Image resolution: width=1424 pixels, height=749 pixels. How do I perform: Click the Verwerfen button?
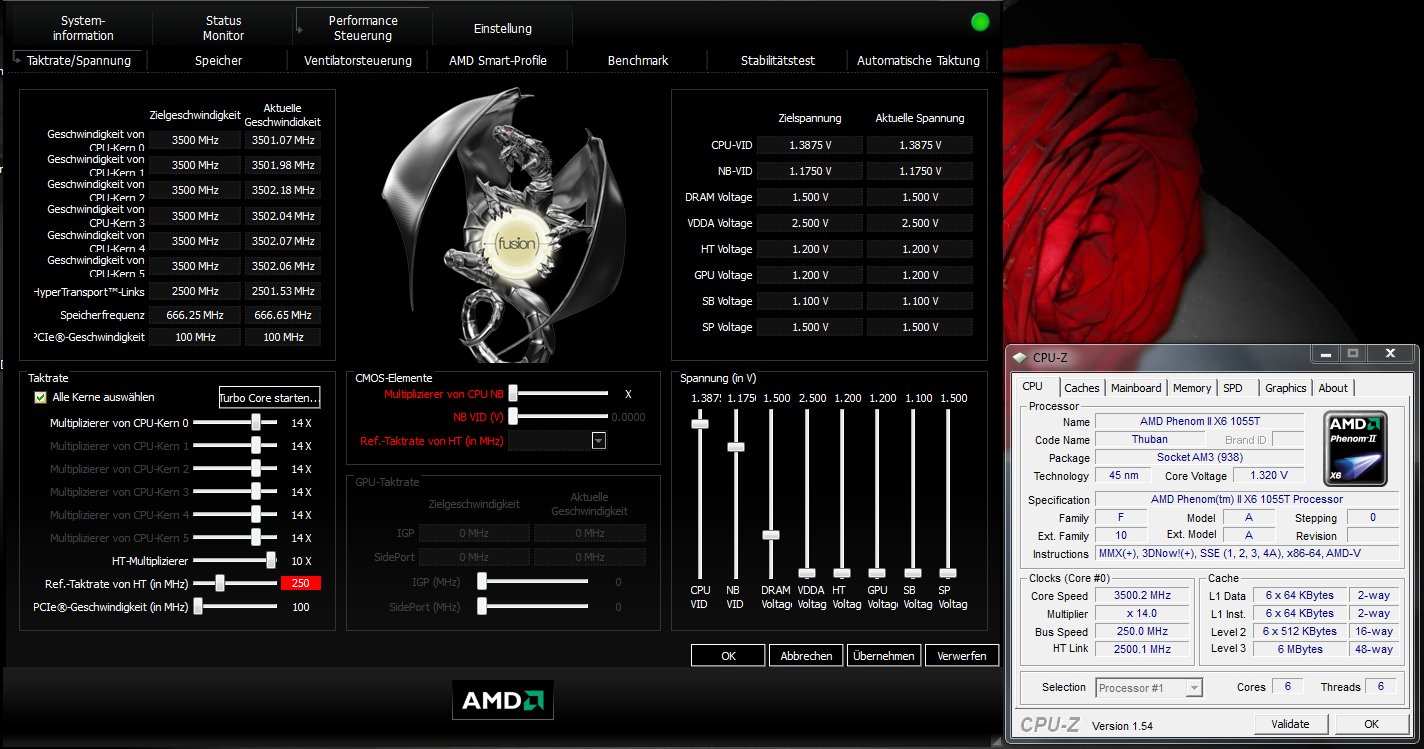pyautogui.click(x=962, y=656)
